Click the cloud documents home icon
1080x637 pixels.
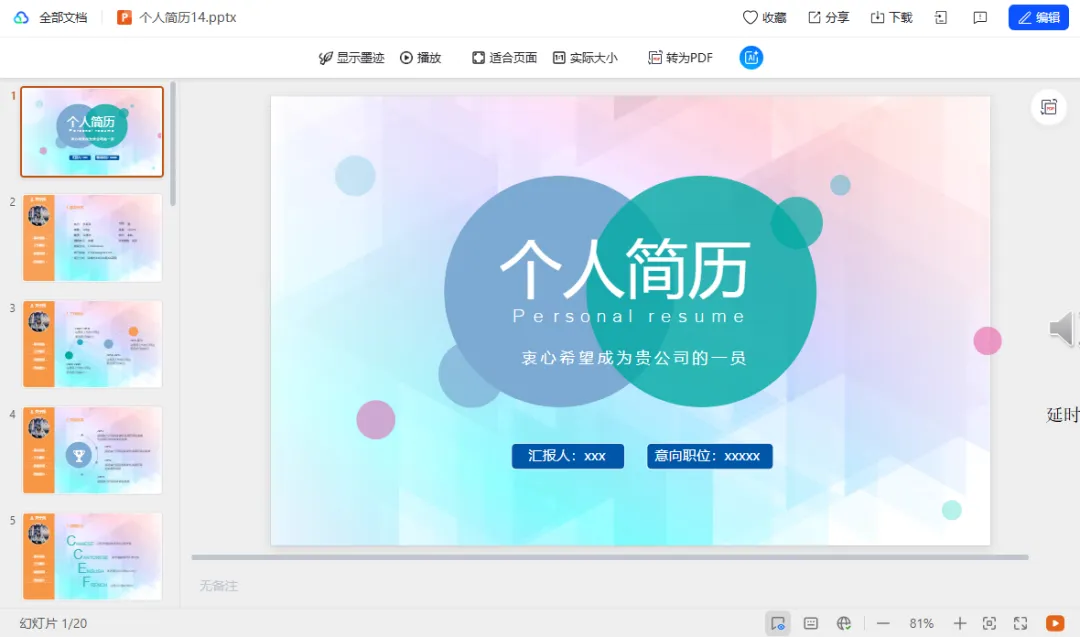pyautogui.click(x=21, y=17)
